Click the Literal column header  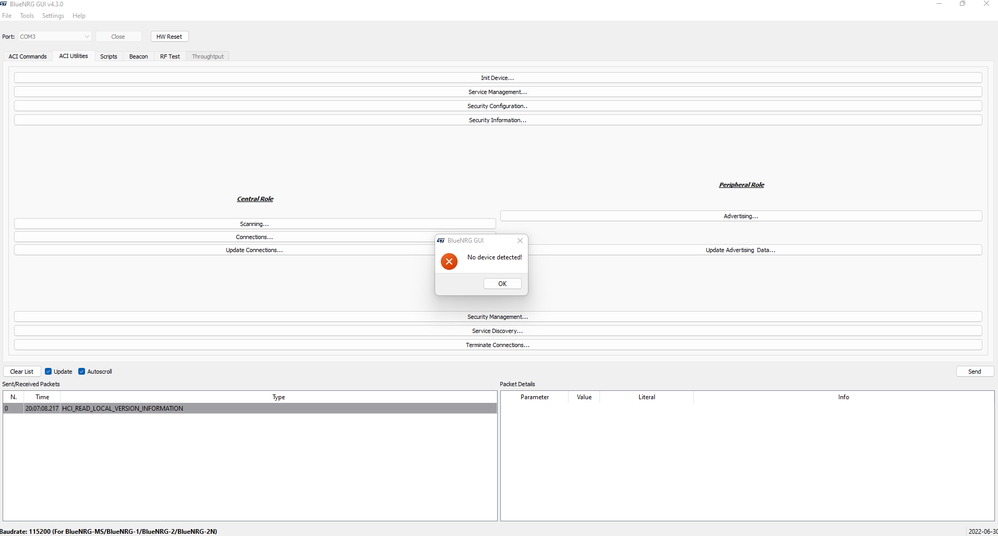click(x=647, y=397)
